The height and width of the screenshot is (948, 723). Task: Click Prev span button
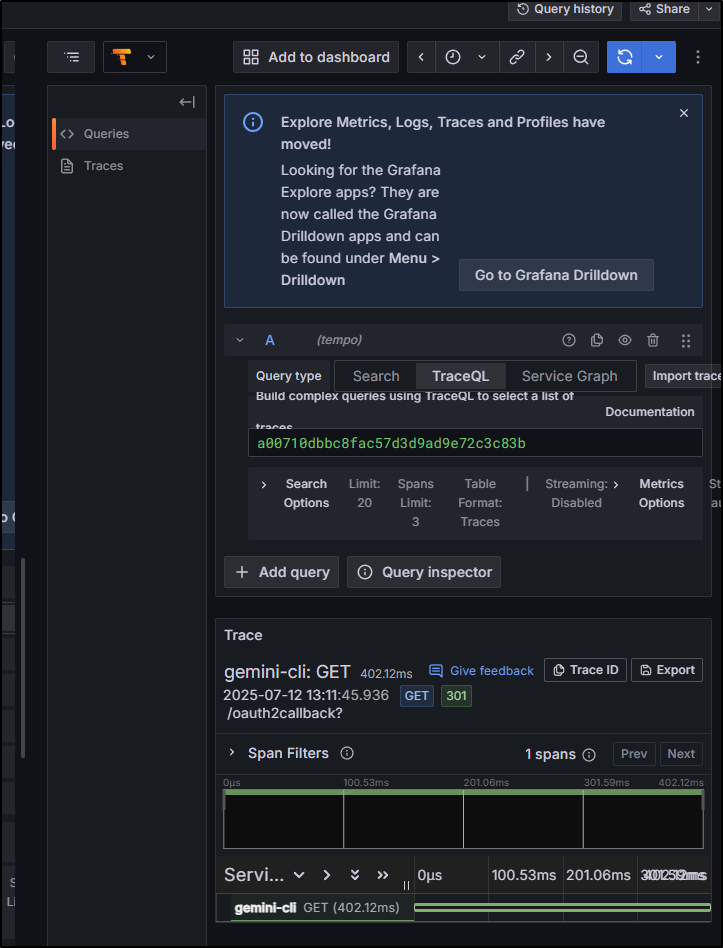[x=634, y=754]
